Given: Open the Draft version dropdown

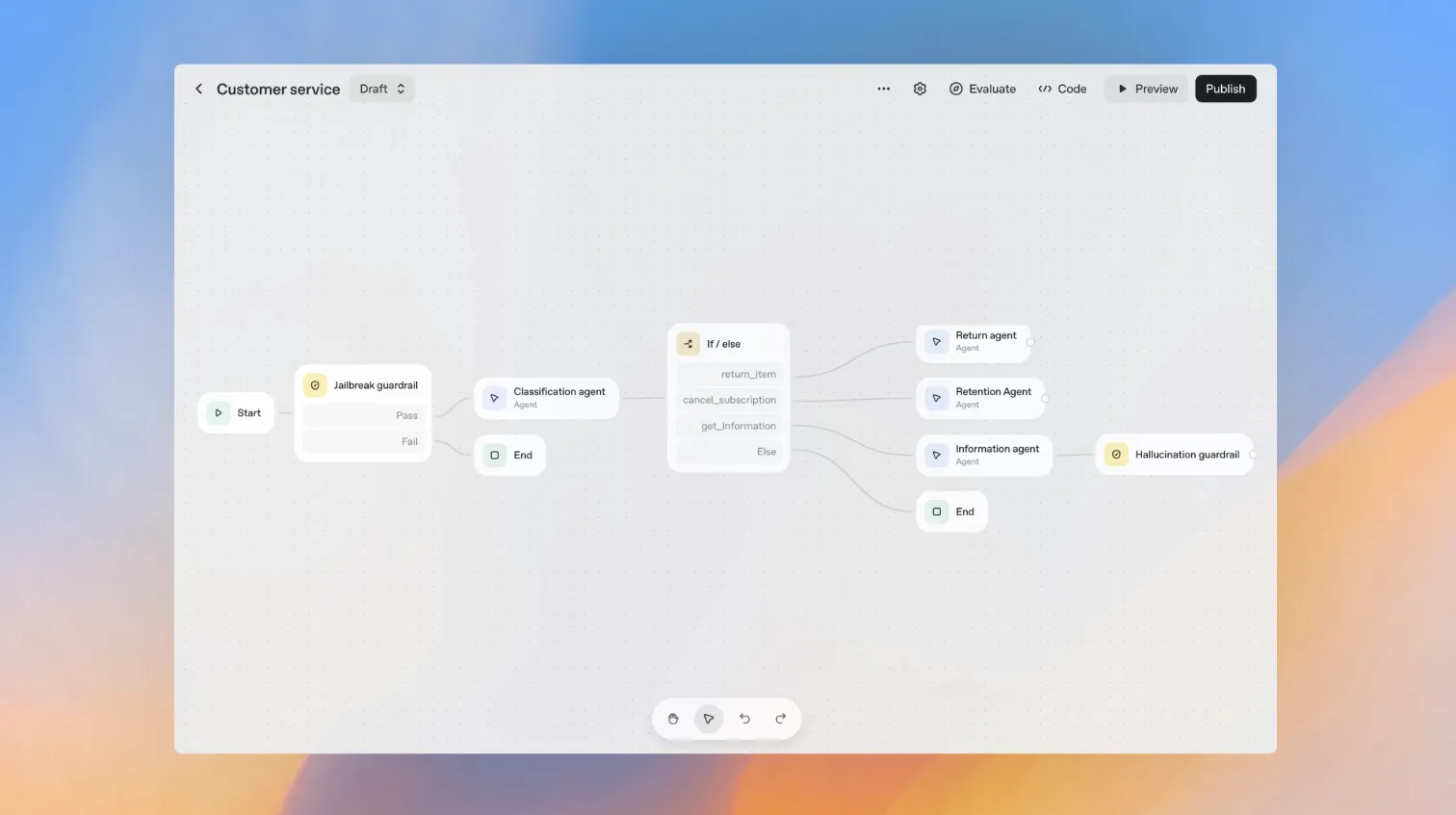Looking at the screenshot, I should coord(382,89).
